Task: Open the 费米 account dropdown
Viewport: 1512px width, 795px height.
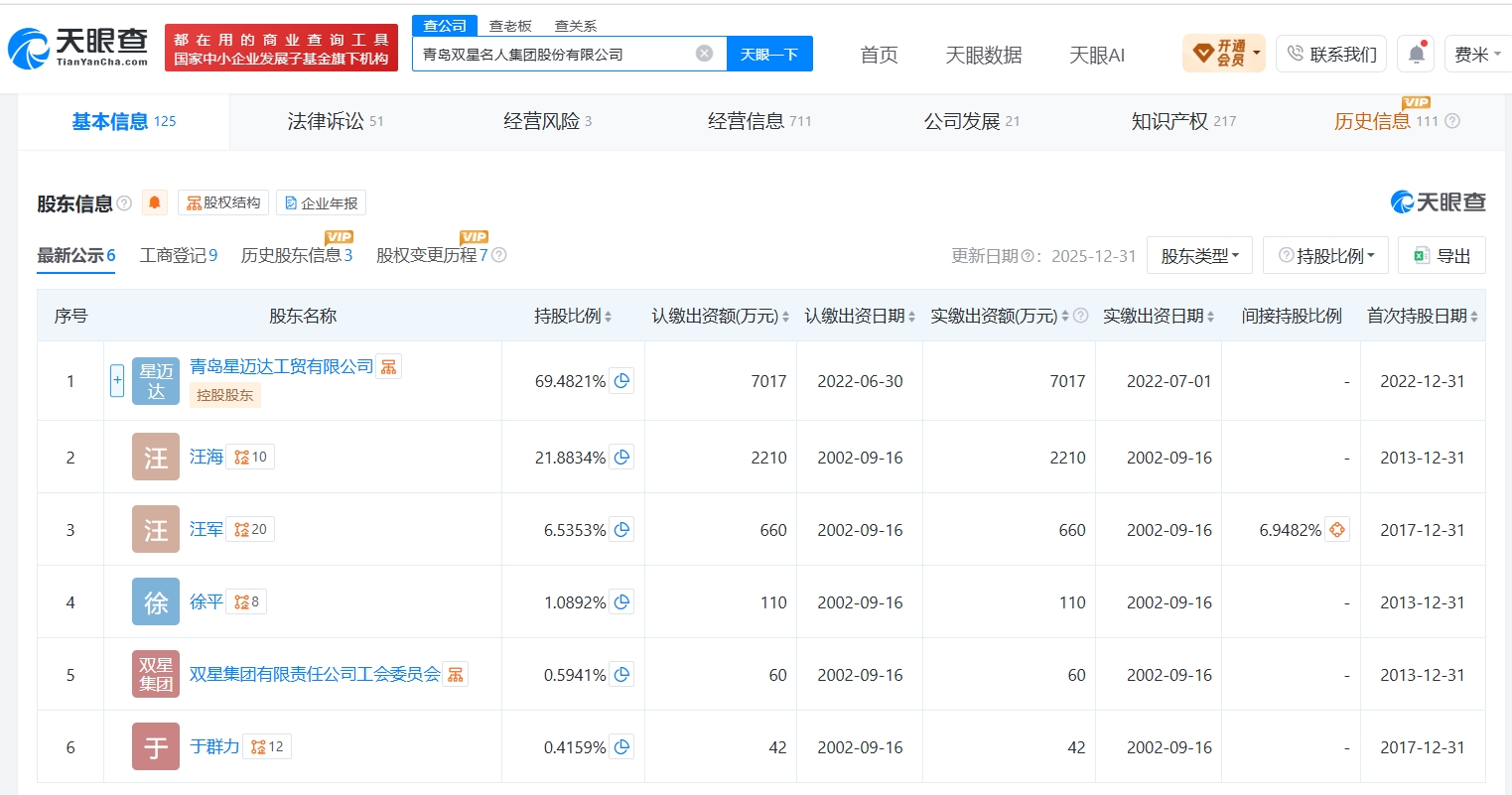Action: [1477, 54]
